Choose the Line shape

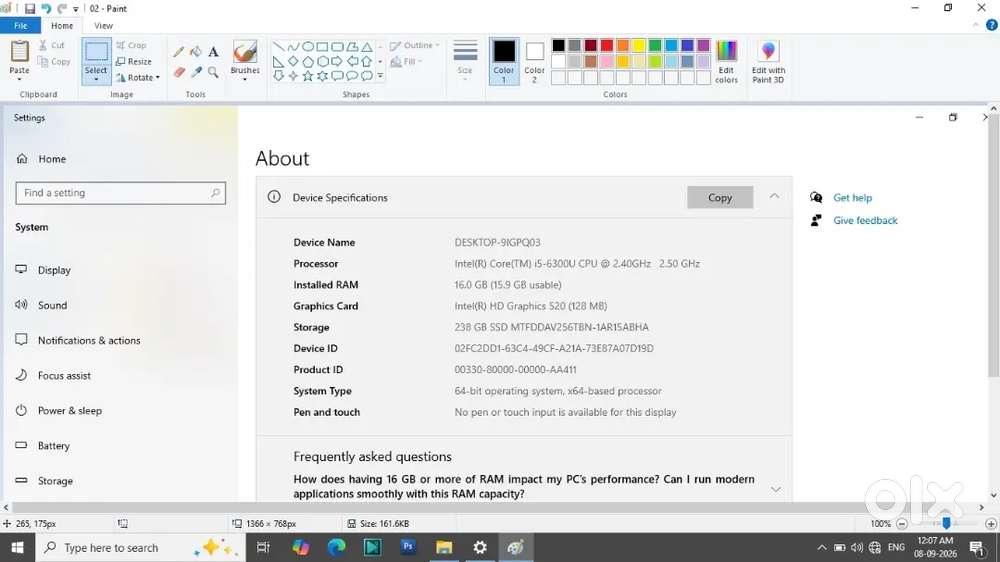click(279, 47)
